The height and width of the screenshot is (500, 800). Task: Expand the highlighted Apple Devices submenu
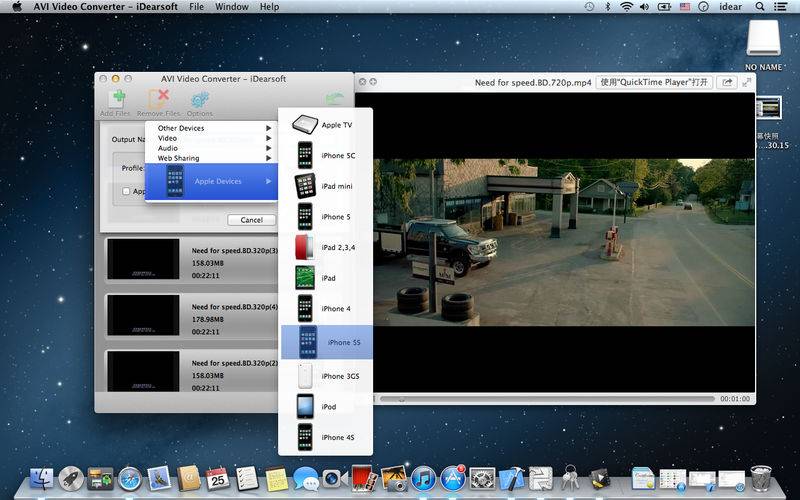[211, 181]
